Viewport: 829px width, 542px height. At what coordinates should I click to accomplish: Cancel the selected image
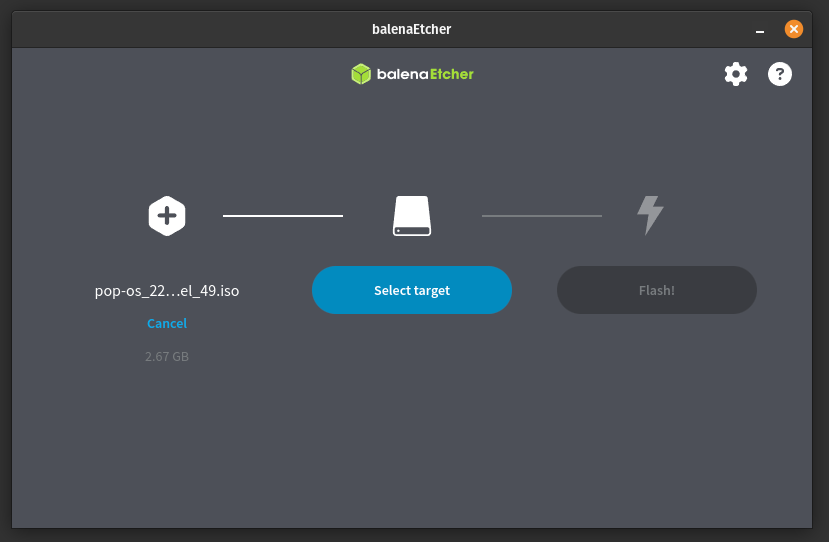pyautogui.click(x=167, y=323)
